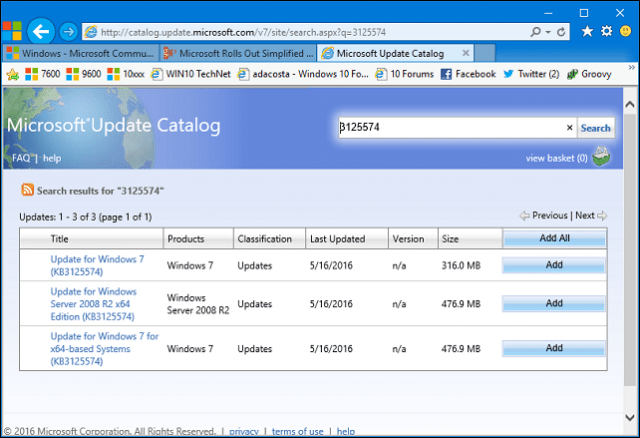Click the Windows logo icon beside Back button

click(12, 31)
